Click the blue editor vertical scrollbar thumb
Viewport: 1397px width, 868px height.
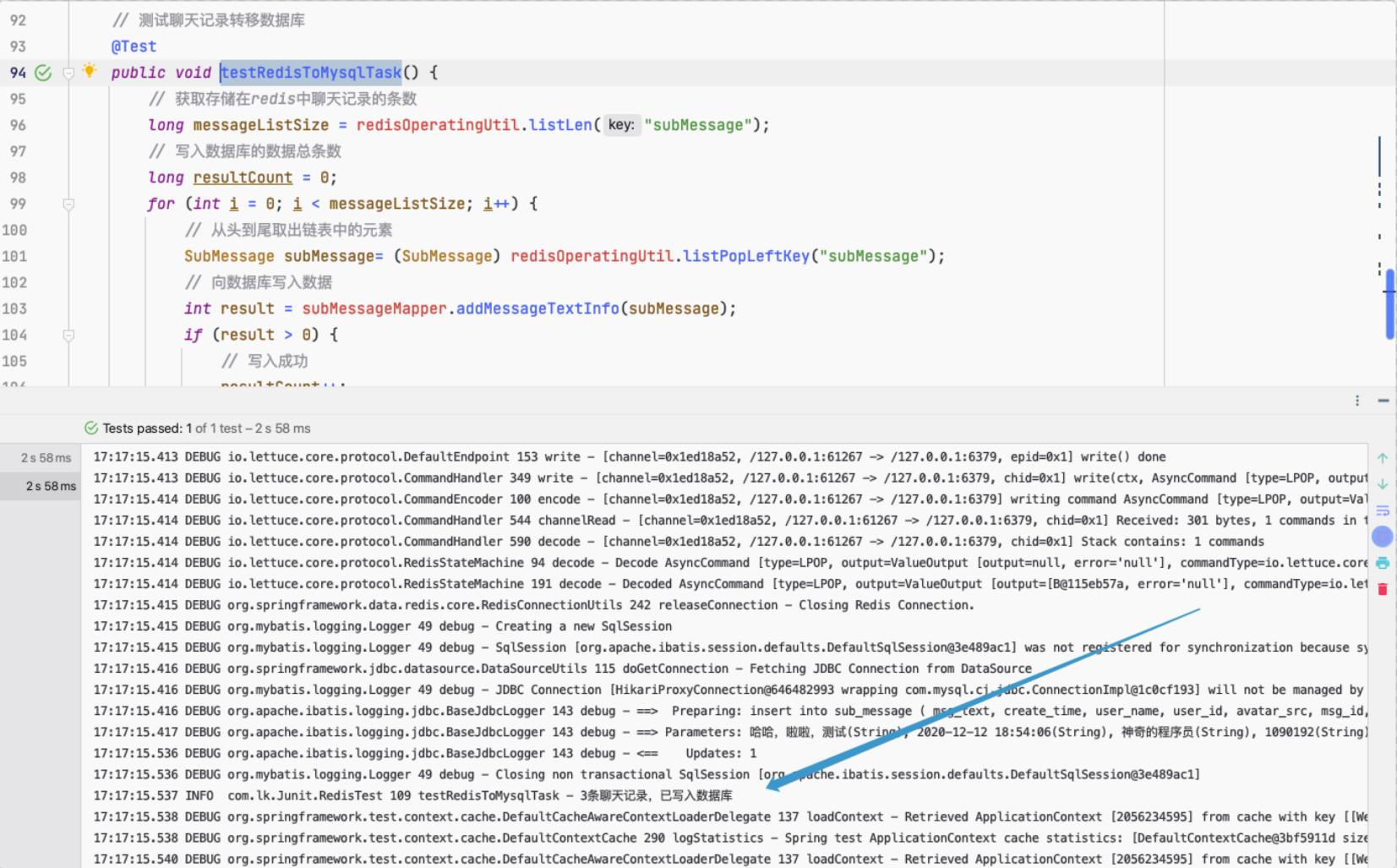coord(1389,304)
